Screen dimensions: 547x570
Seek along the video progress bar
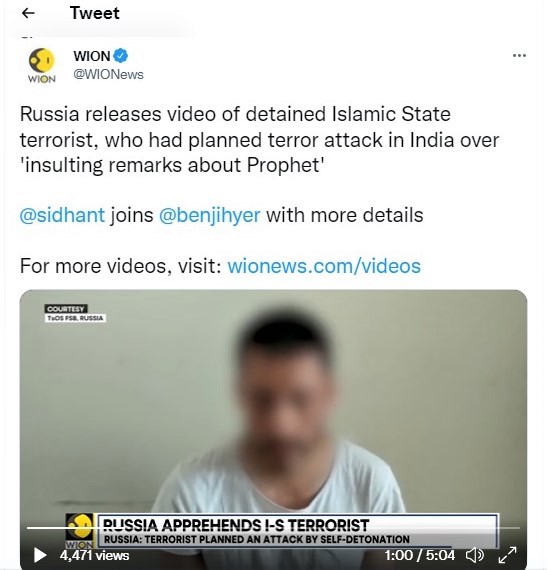(x=273, y=527)
